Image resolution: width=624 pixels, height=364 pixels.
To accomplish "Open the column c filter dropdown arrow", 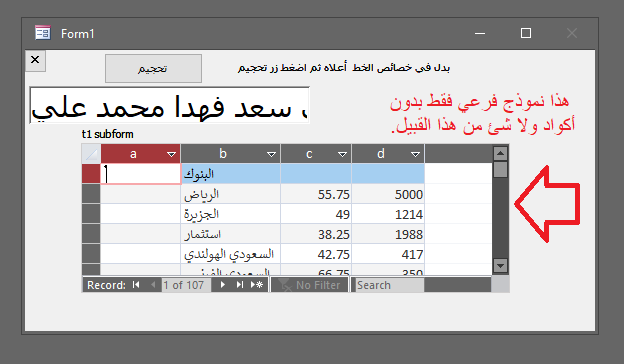I will click(x=342, y=154).
